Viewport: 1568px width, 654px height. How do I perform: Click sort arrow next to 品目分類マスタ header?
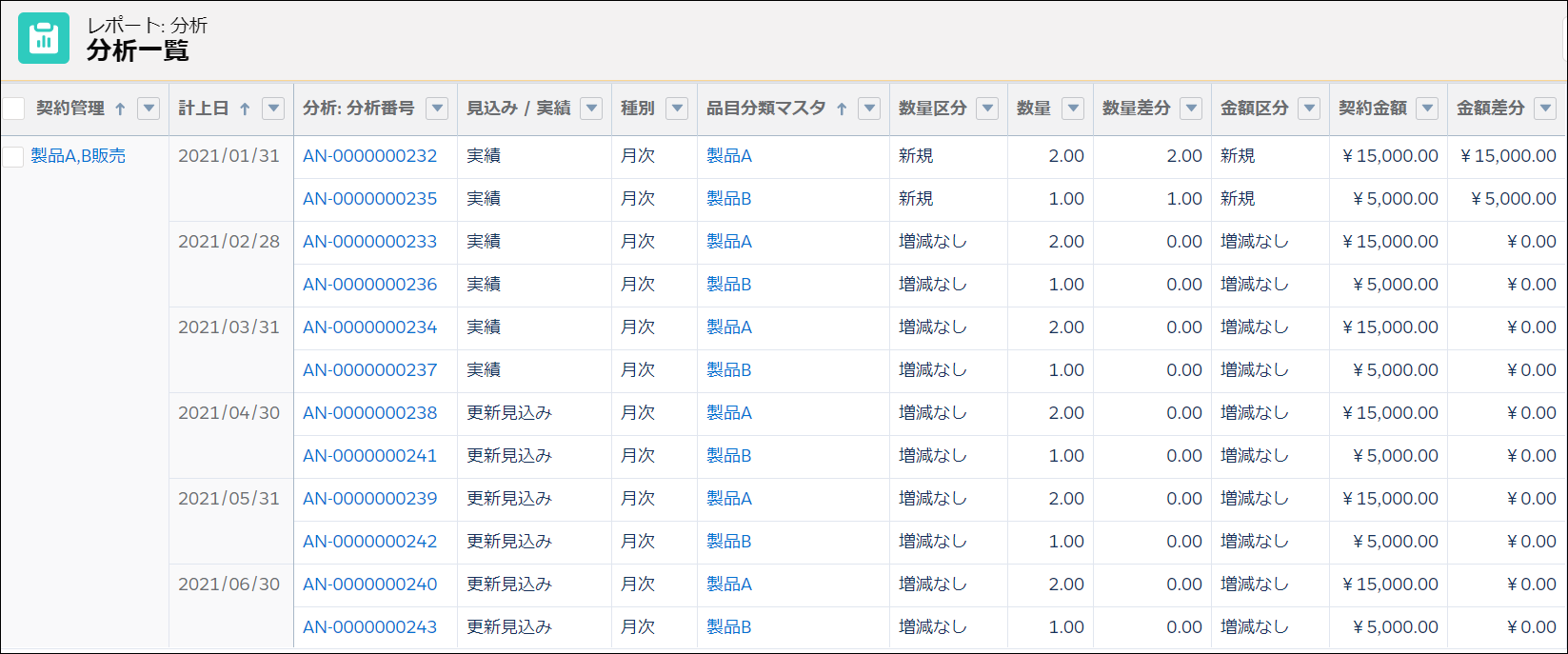coord(842,109)
